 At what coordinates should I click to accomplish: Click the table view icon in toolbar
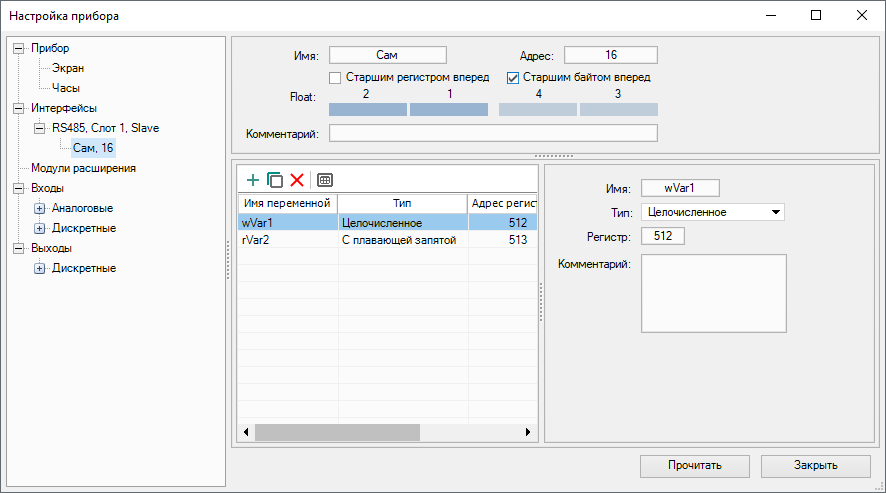pyautogui.click(x=324, y=180)
